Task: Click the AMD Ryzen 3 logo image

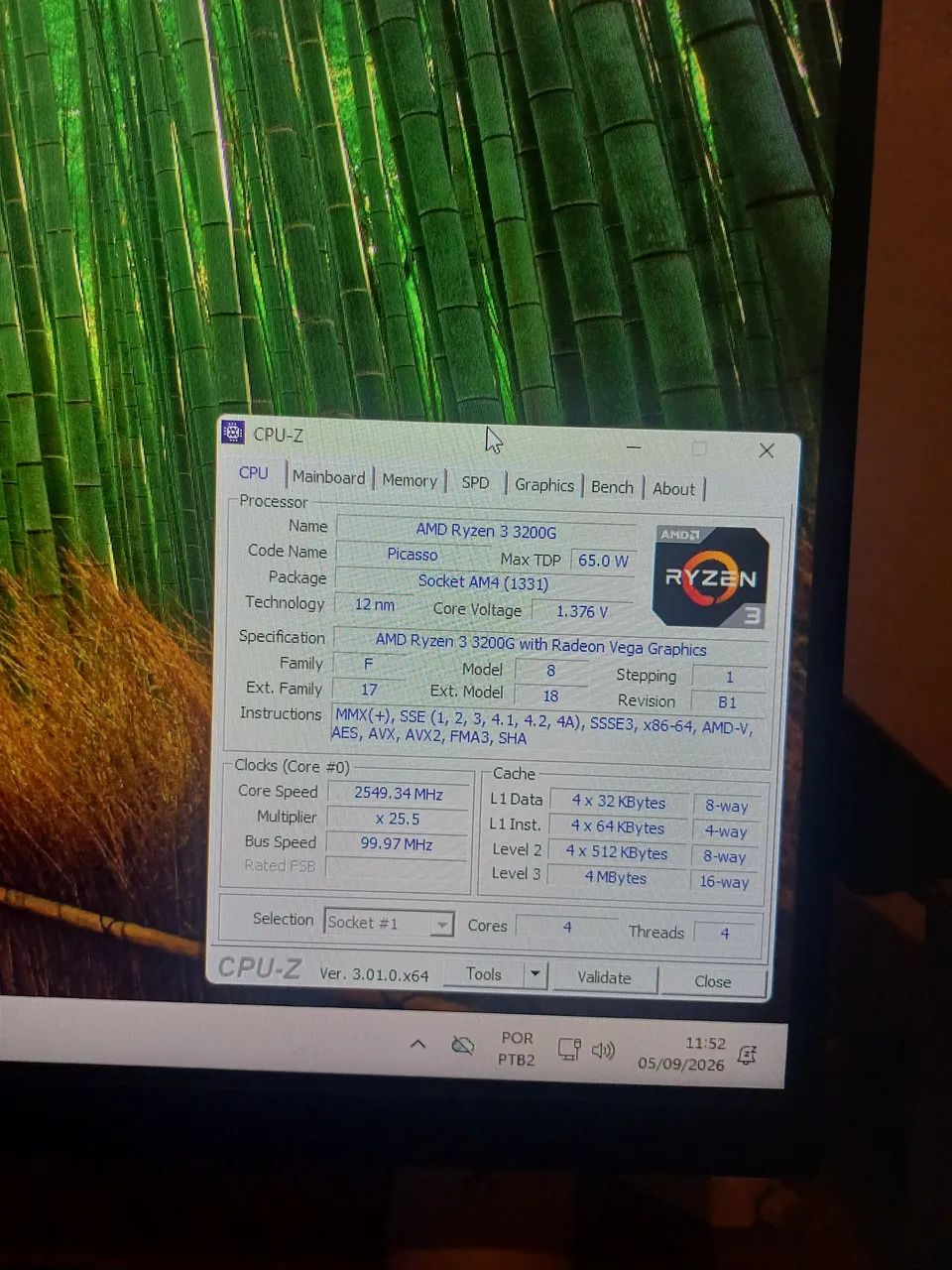Action: [710, 577]
